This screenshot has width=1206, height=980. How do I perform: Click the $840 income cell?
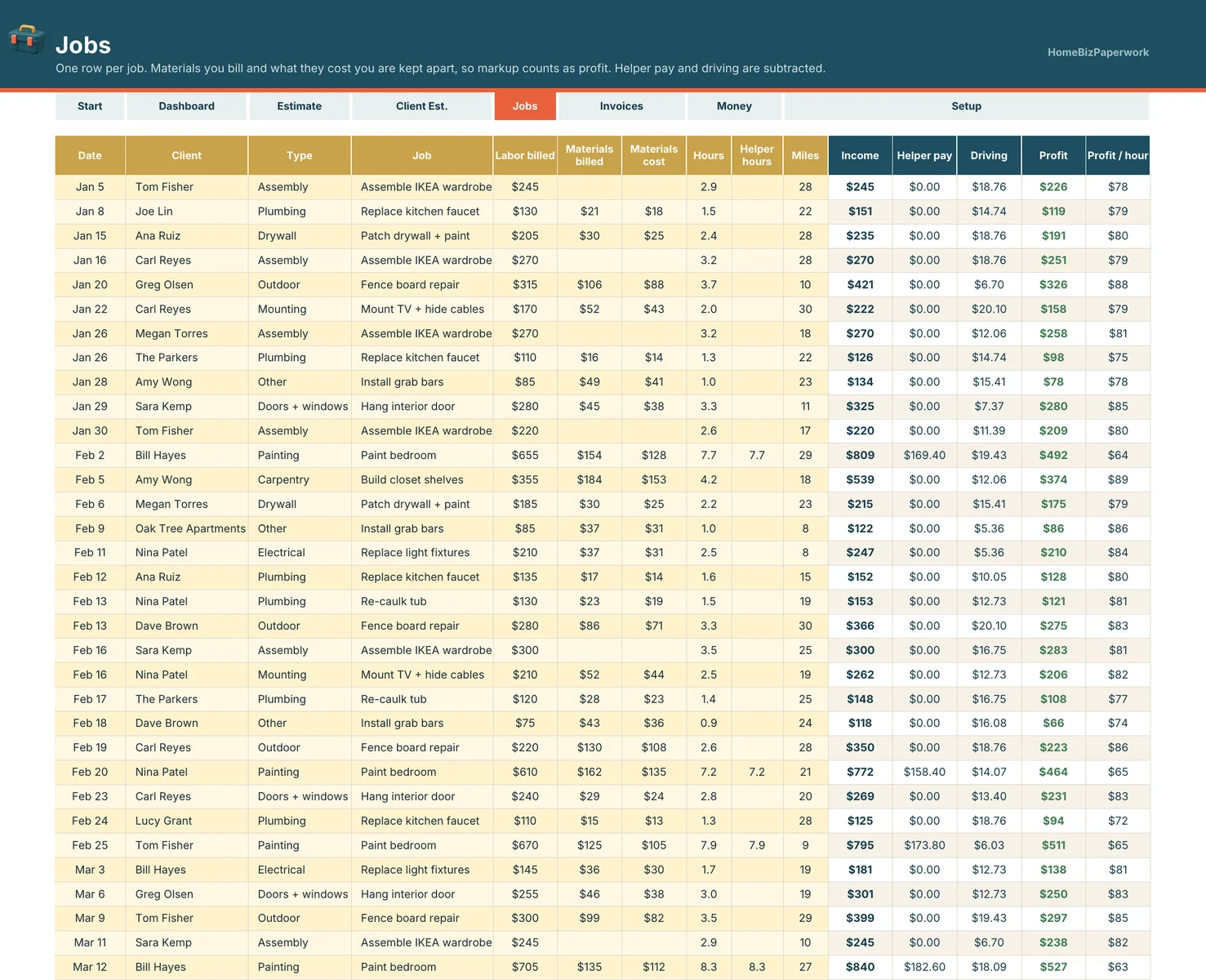click(x=861, y=967)
